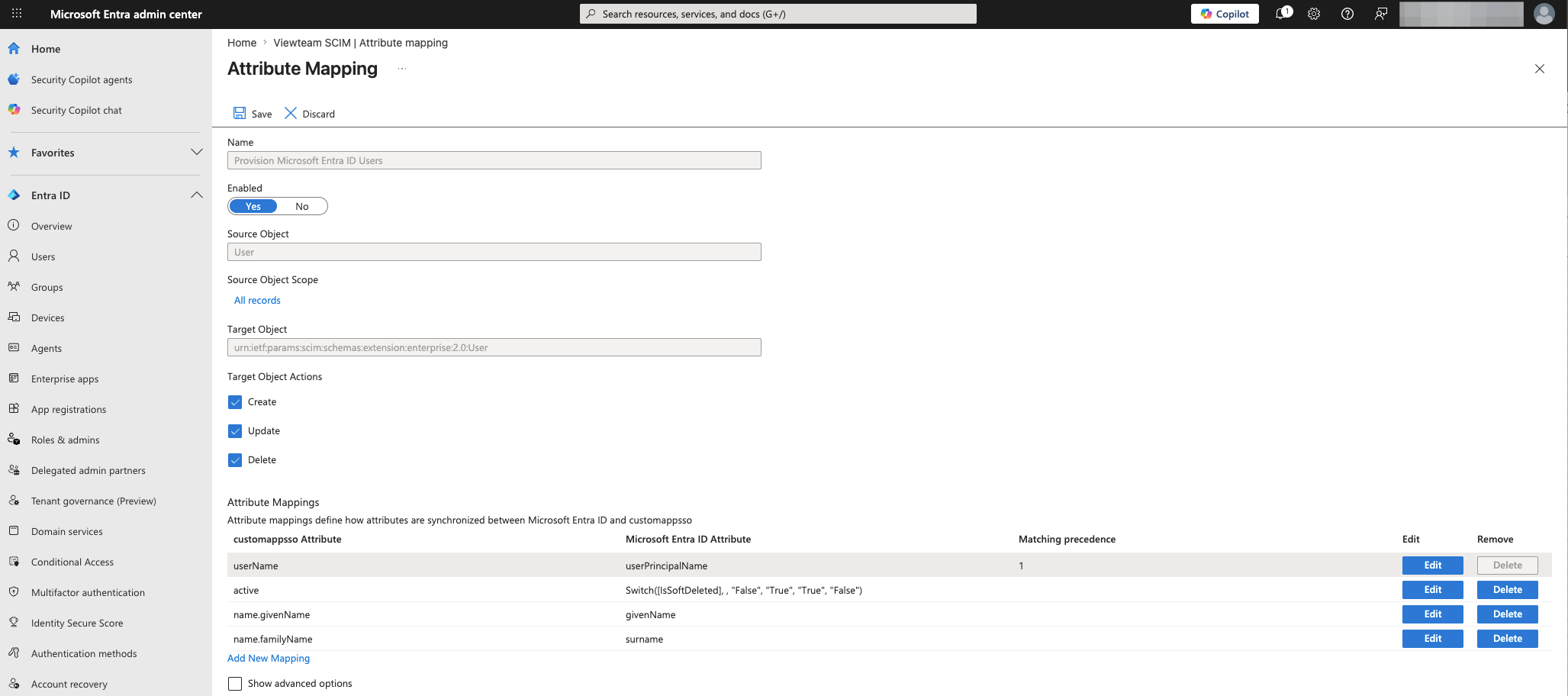Click the Agents icon in sidebar
This screenshot has width=1568, height=696.
[x=14, y=347]
